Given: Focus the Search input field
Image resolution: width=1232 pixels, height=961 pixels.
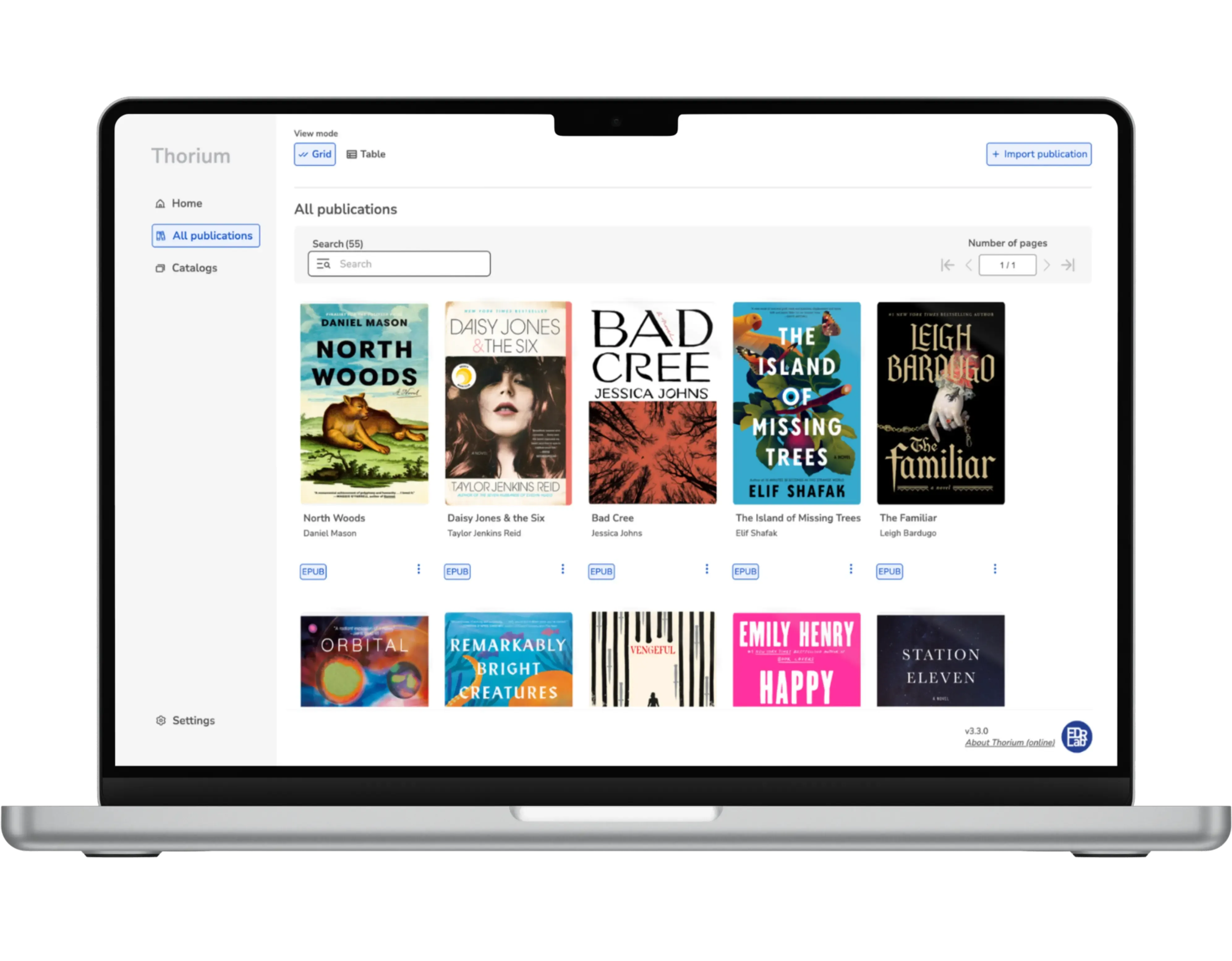Looking at the screenshot, I should point(399,264).
